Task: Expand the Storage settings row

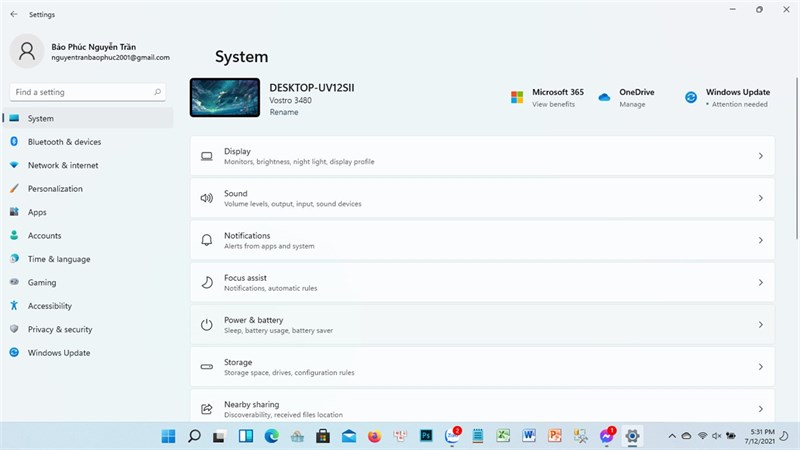Action: click(482, 367)
